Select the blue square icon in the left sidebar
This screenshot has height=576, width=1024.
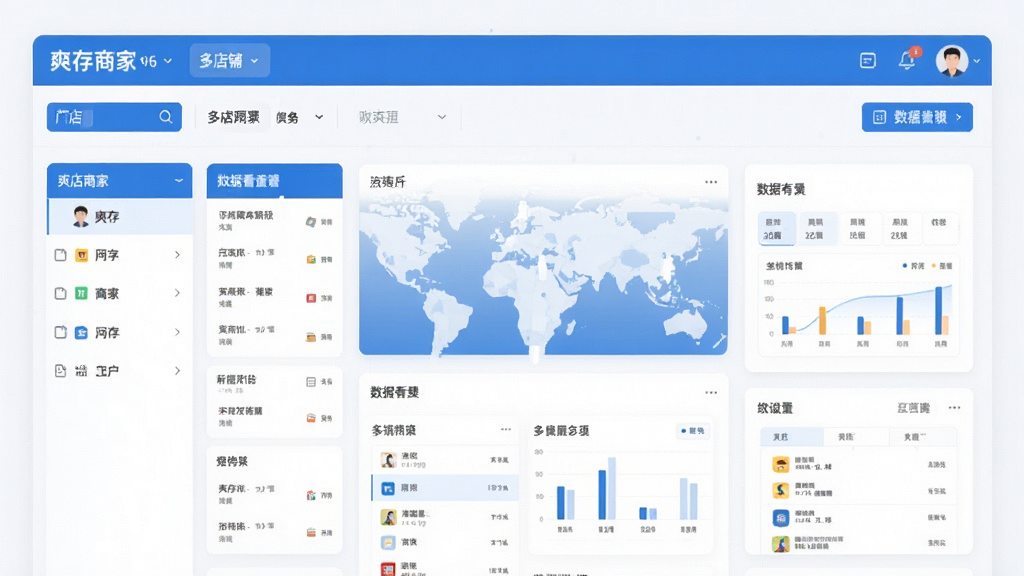point(82,332)
